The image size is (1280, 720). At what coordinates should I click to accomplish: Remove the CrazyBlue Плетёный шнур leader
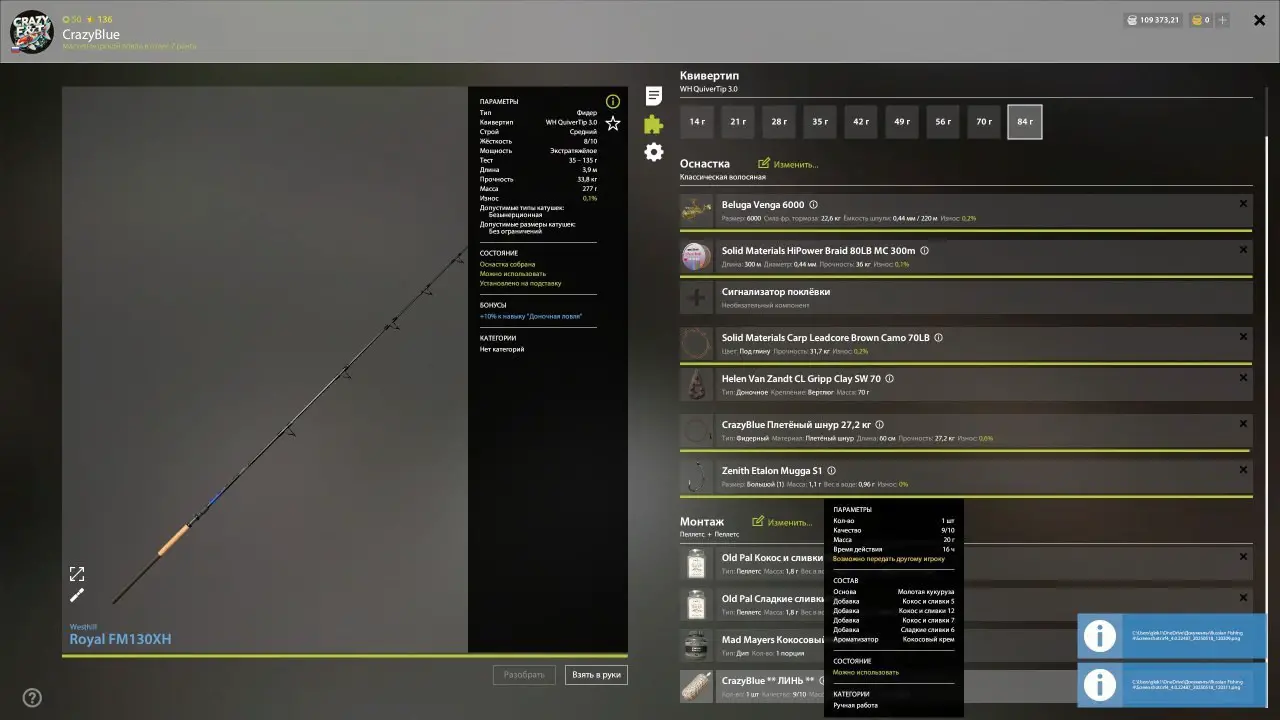point(1243,424)
